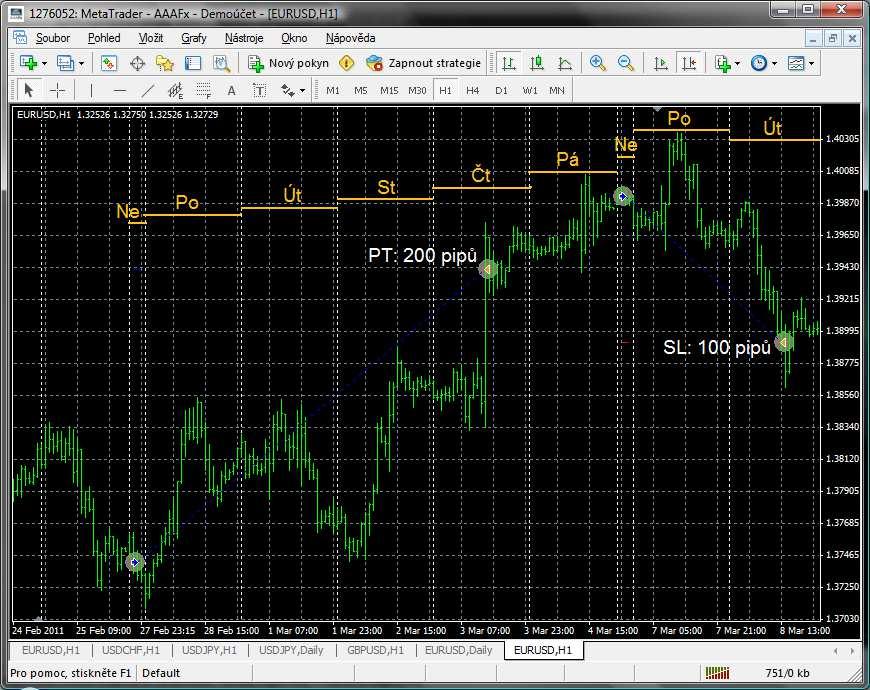Image resolution: width=870 pixels, height=690 pixels.
Task: Select the Text Label tool
Action: (x=259, y=90)
